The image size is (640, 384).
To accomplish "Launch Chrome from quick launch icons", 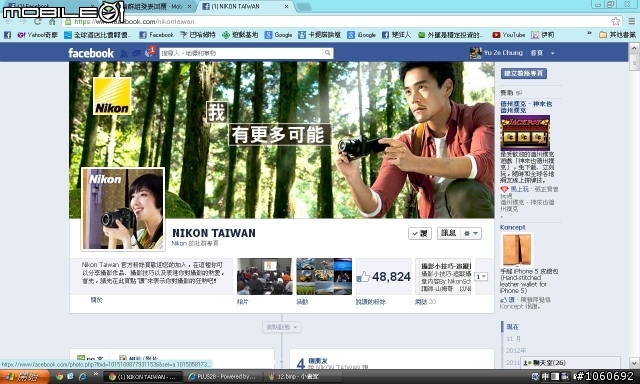I will [x=60, y=377].
